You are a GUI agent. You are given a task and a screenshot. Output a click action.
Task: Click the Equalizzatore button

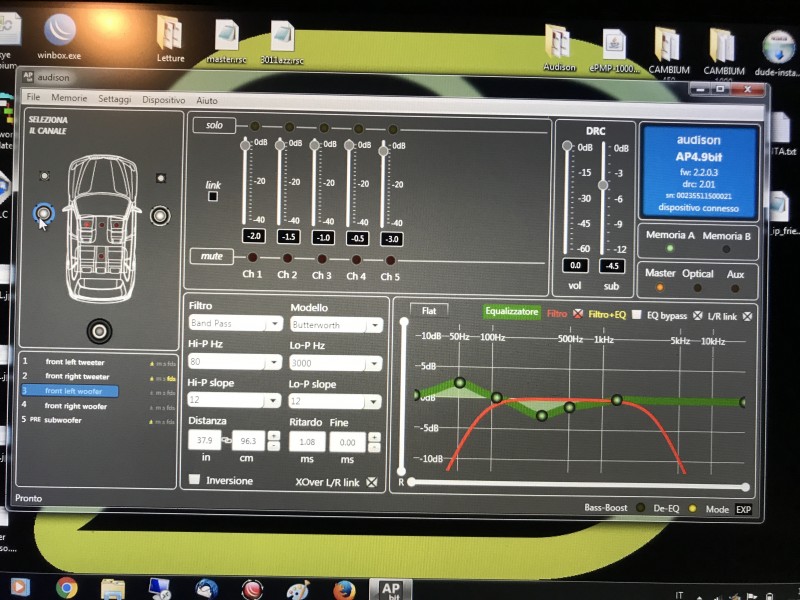coord(511,312)
